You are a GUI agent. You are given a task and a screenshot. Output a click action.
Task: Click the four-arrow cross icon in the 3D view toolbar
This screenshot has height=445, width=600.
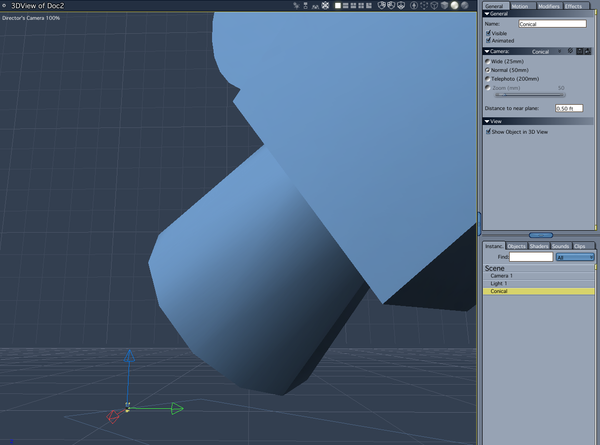pos(325,5)
